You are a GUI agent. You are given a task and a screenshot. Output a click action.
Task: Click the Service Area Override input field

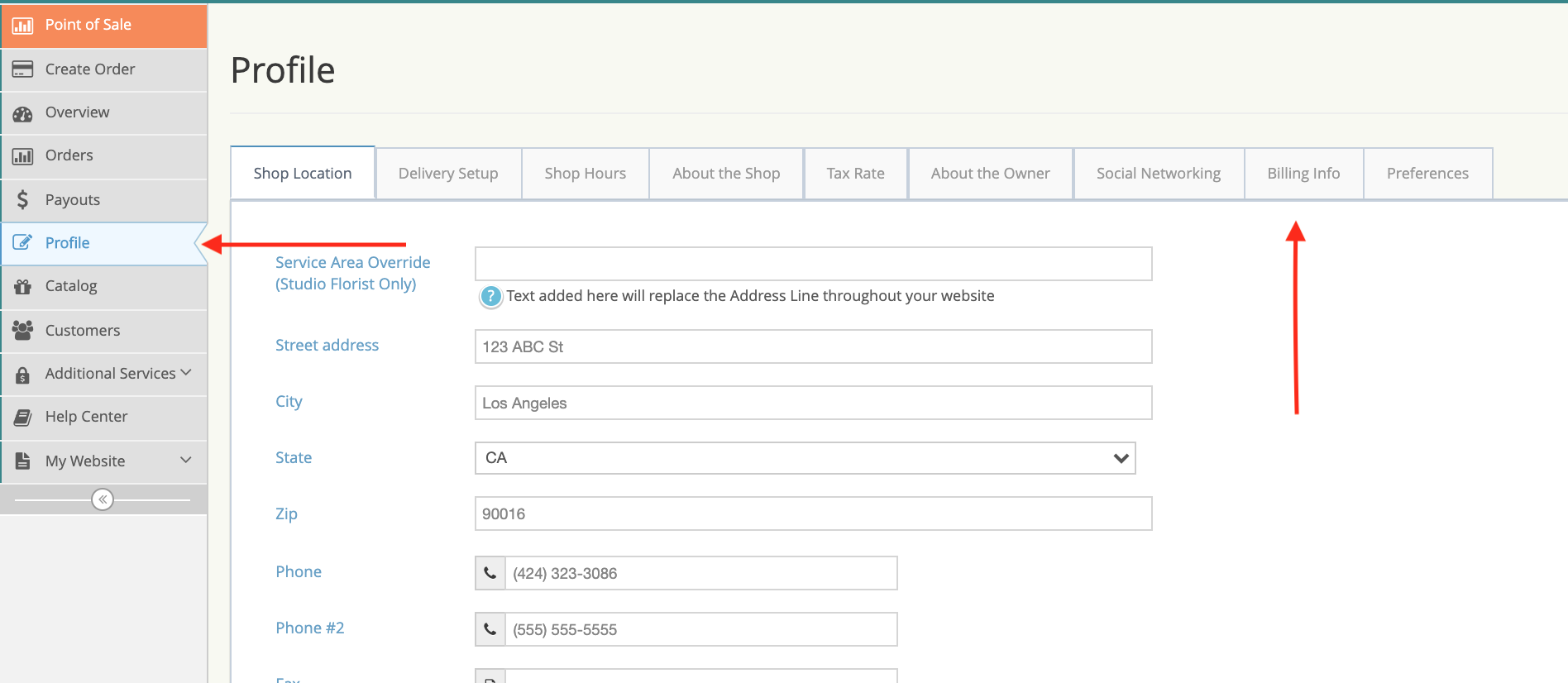pyautogui.click(x=814, y=264)
